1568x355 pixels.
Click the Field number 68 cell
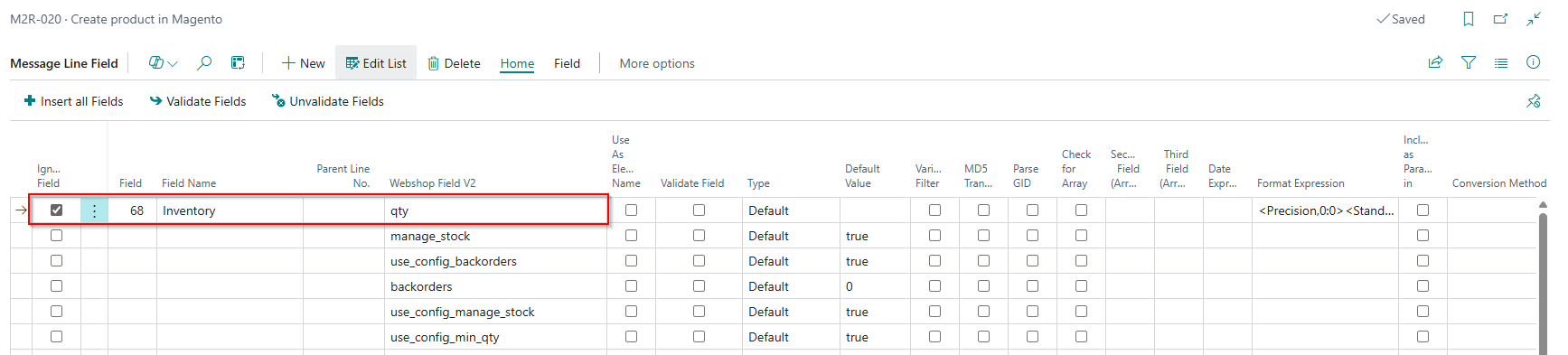coord(132,210)
